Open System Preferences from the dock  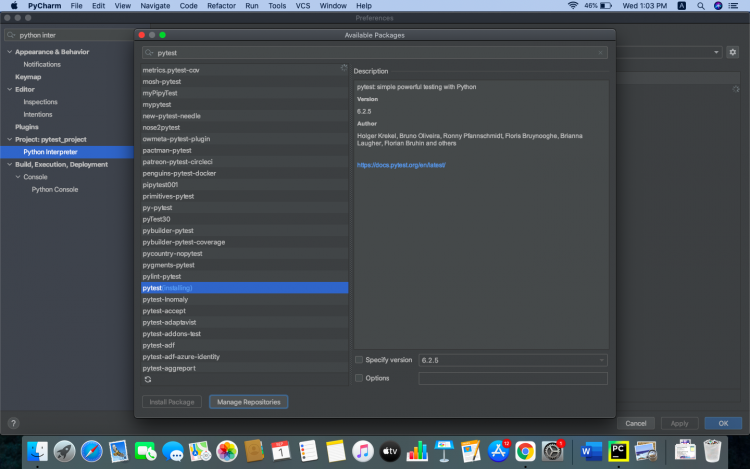point(552,451)
